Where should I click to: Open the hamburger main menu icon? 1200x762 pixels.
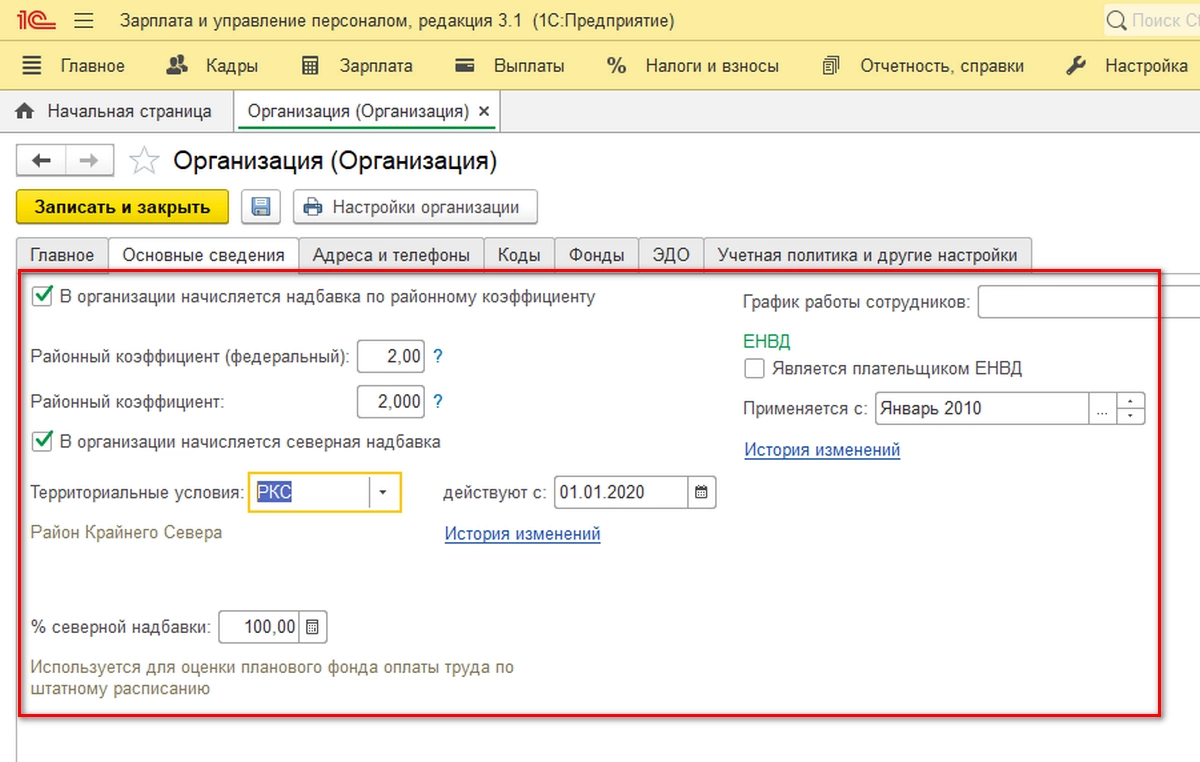[x=84, y=20]
